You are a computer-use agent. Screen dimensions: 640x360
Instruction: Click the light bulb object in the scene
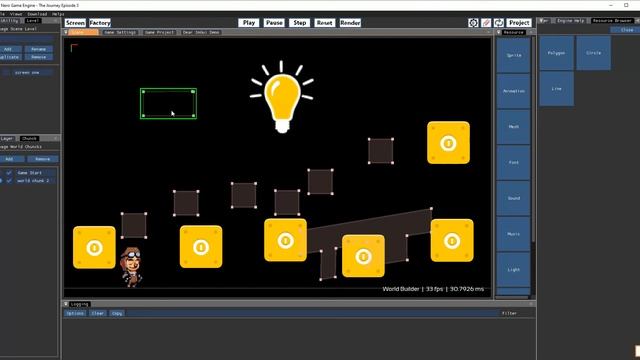point(282,97)
